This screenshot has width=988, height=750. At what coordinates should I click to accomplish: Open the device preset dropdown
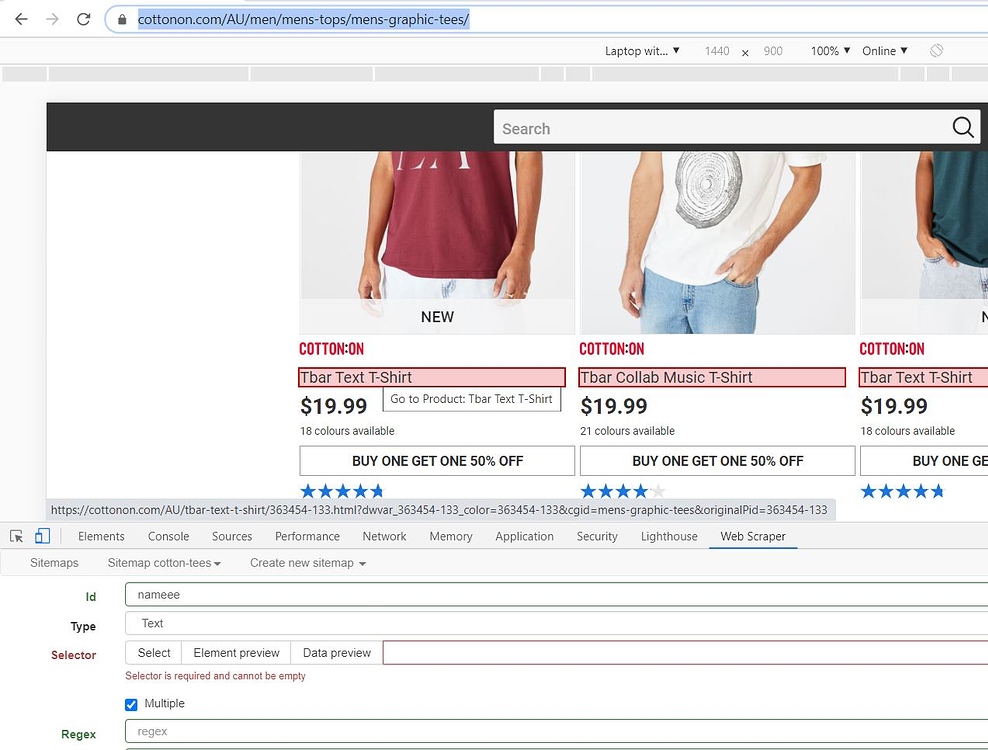tap(641, 51)
